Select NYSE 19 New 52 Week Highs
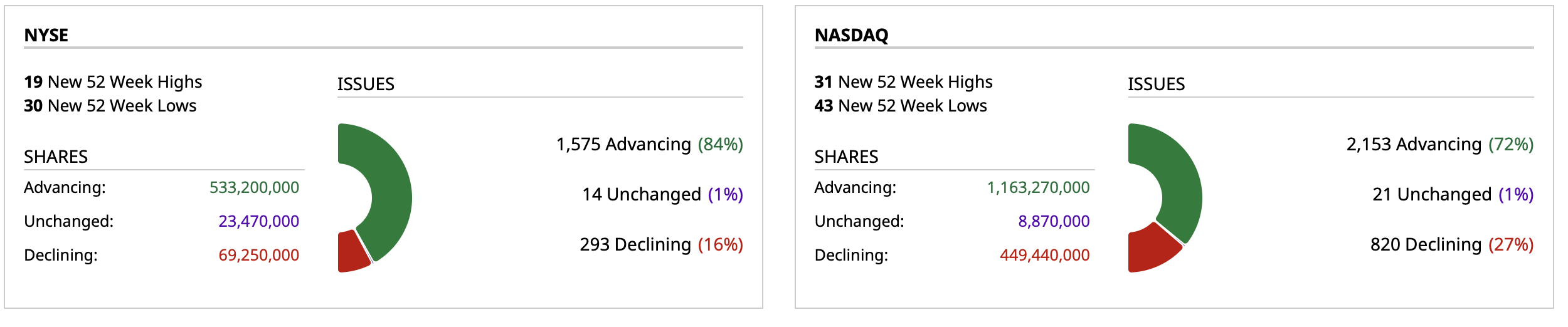 point(113,82)
